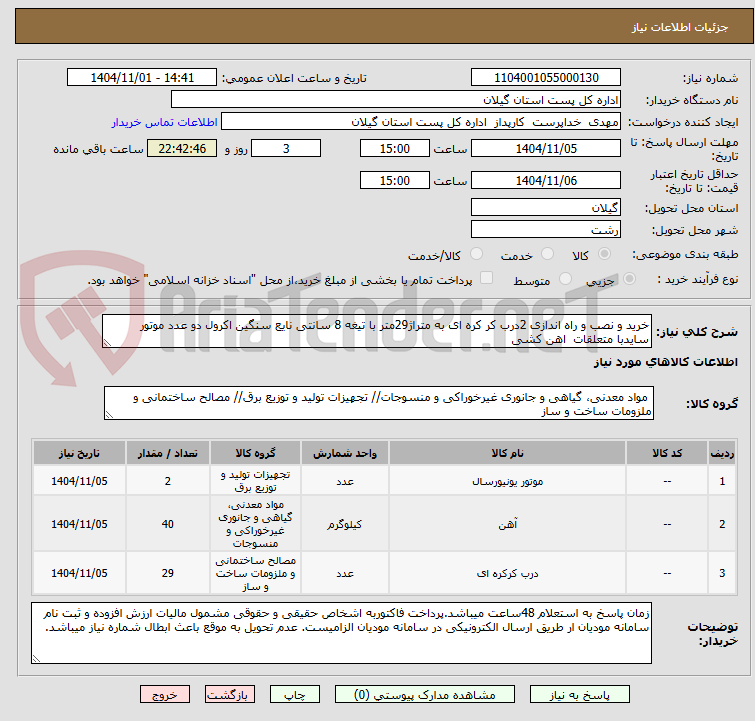The width and height of the screenshot is (755, 721).
Task: Select the جزیی purchase type radio
Action: pyautogui.click(x=629, y=278)
